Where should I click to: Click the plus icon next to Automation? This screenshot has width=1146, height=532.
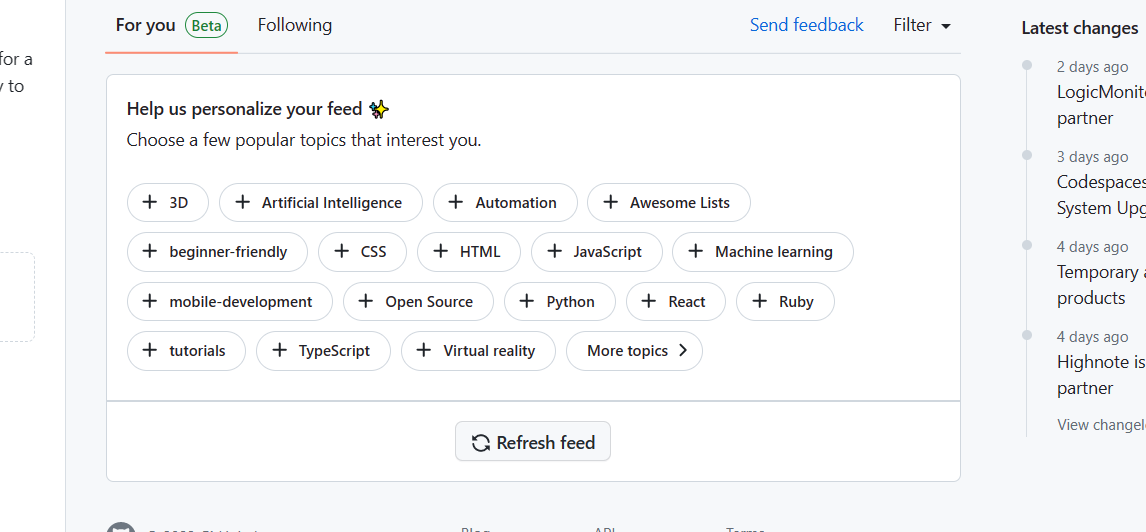[456, 202]
